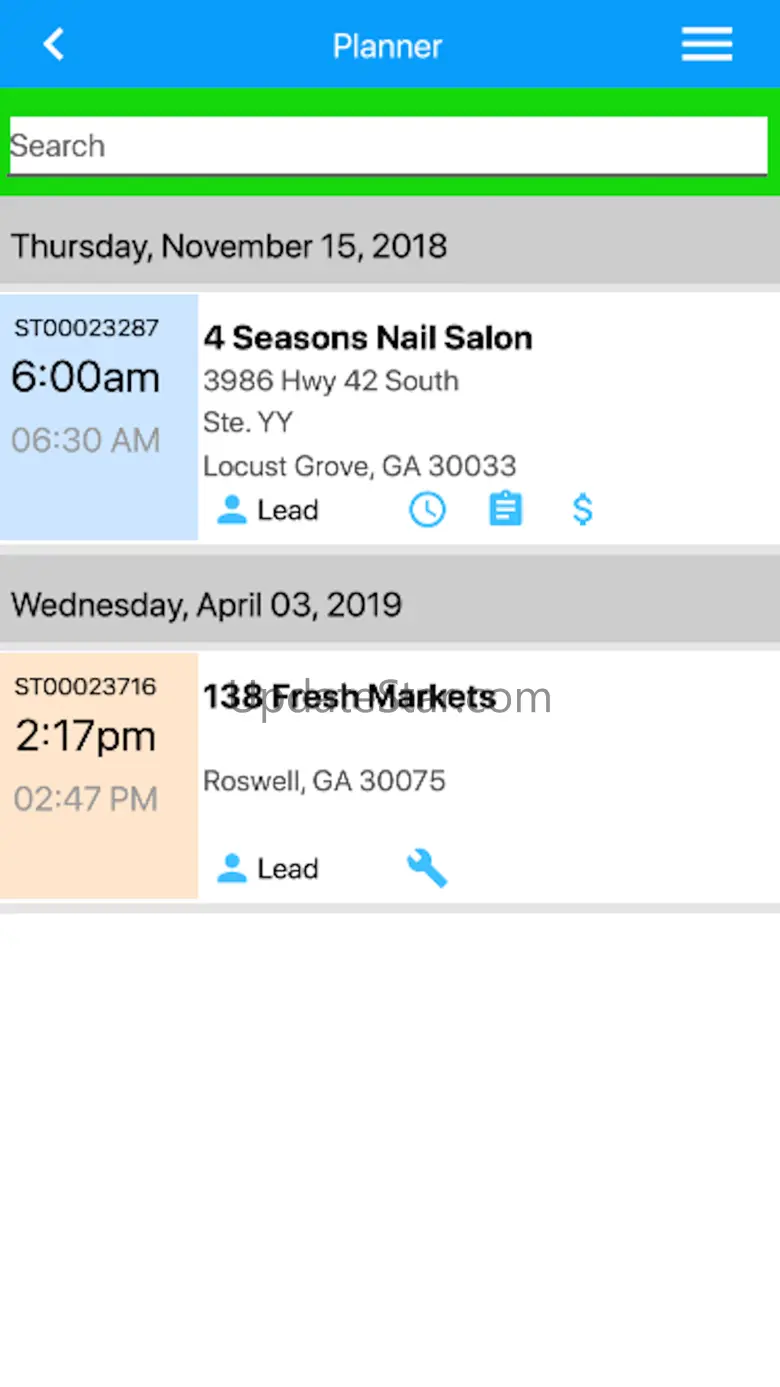Tap the Thursday, November 15, 2018 header

(230, 246)
